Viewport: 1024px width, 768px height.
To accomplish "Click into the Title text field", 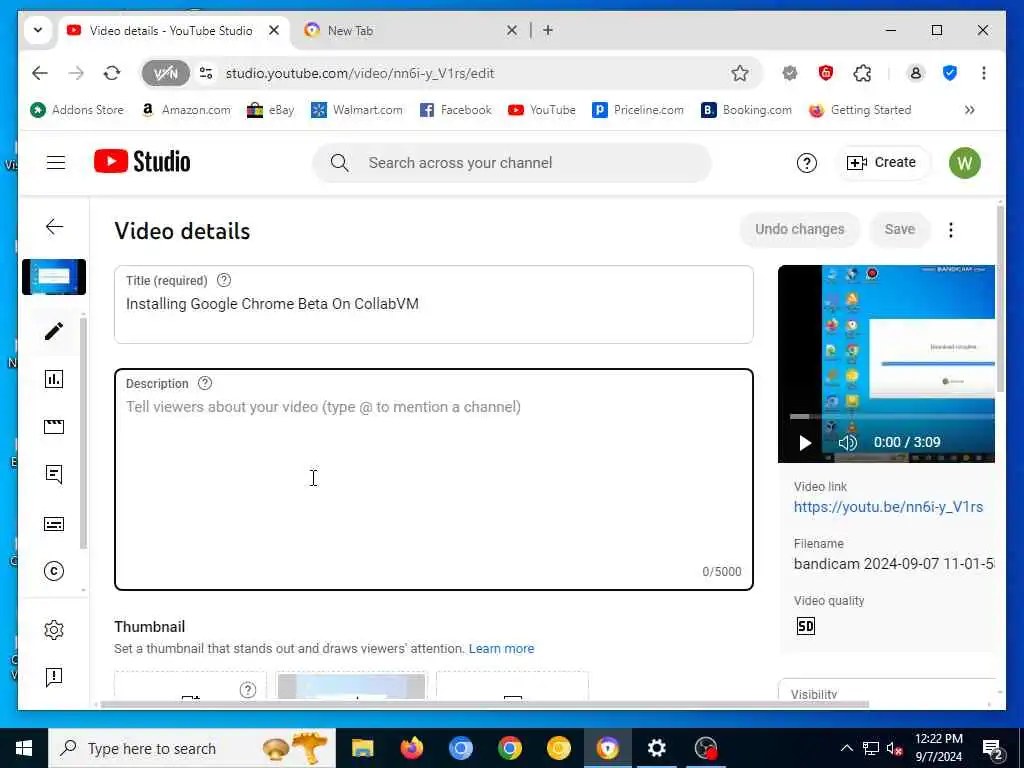I will [434, 304].
